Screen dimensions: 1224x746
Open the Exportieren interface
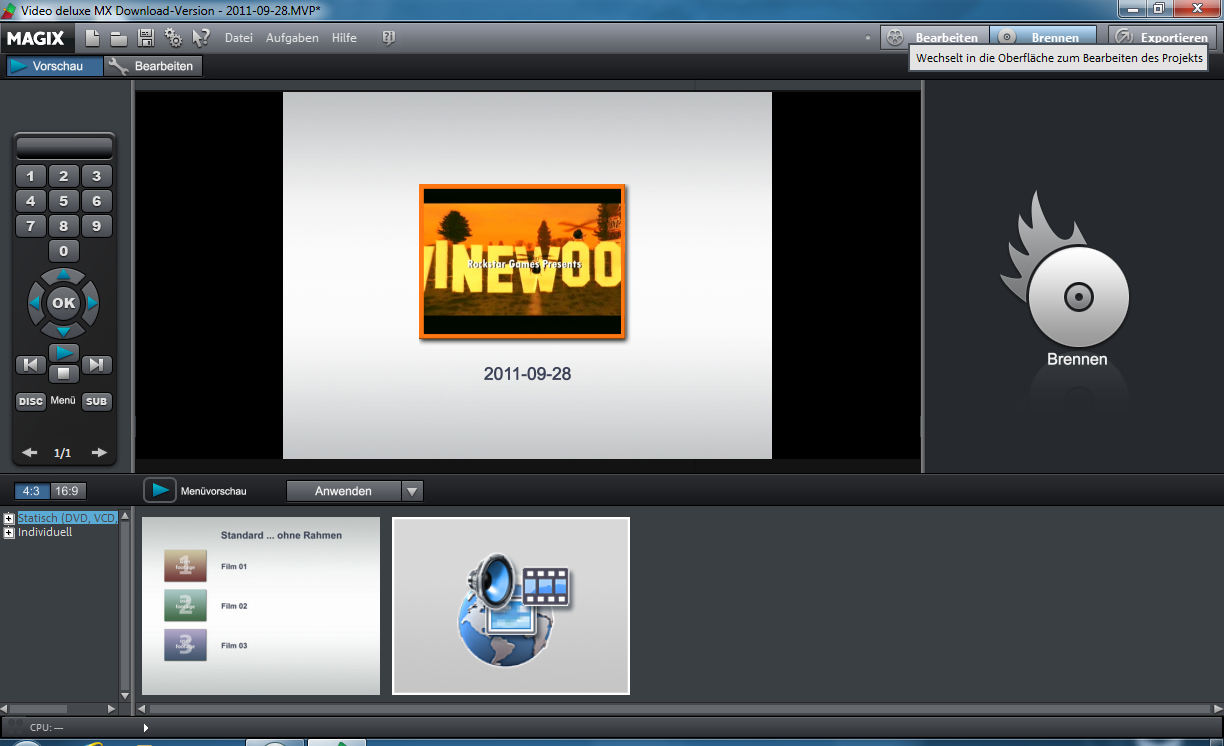(1162, 38)
